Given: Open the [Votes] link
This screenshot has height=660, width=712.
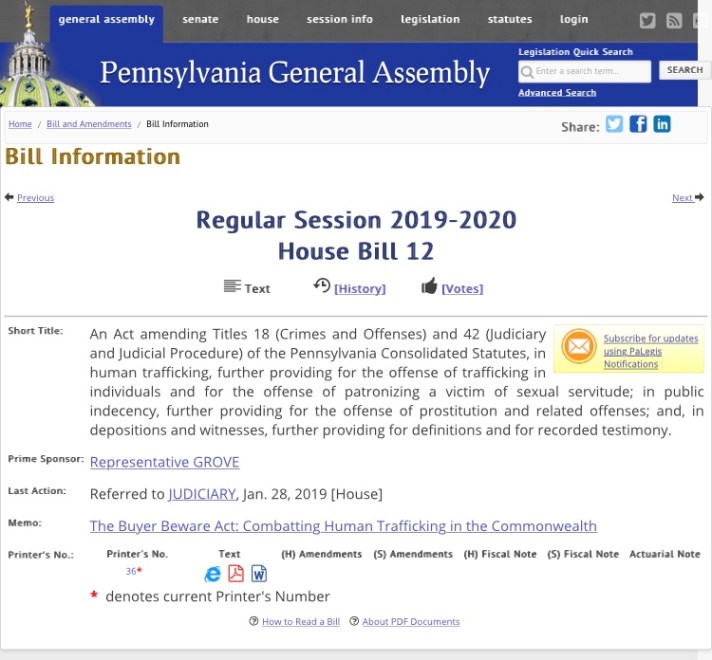Looking at the screenshot, I should 461,288.
